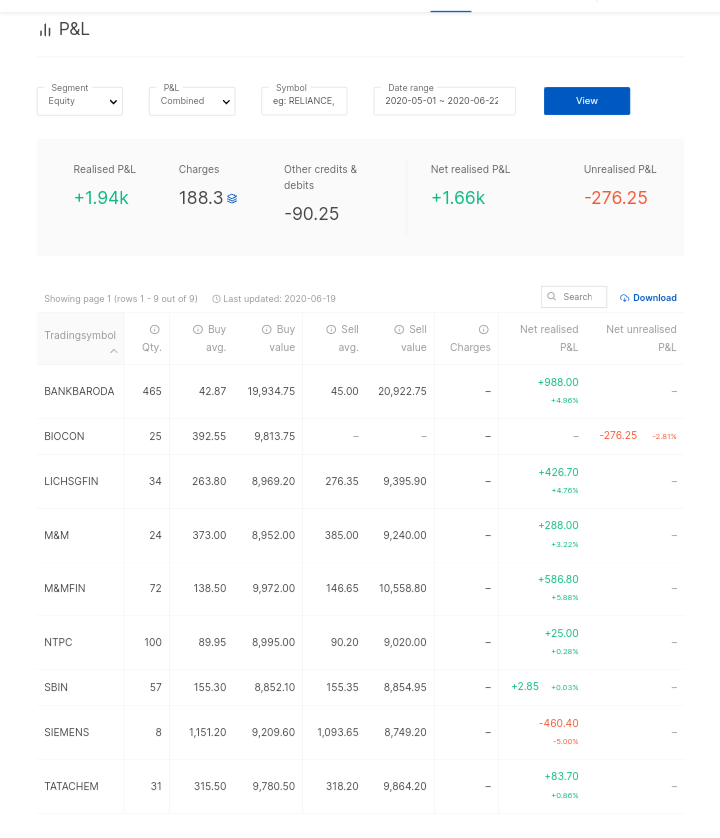This screenshot has height=838, width=720.
Task: Open charges breakdown icon next to 188.3
Action: 232,199
